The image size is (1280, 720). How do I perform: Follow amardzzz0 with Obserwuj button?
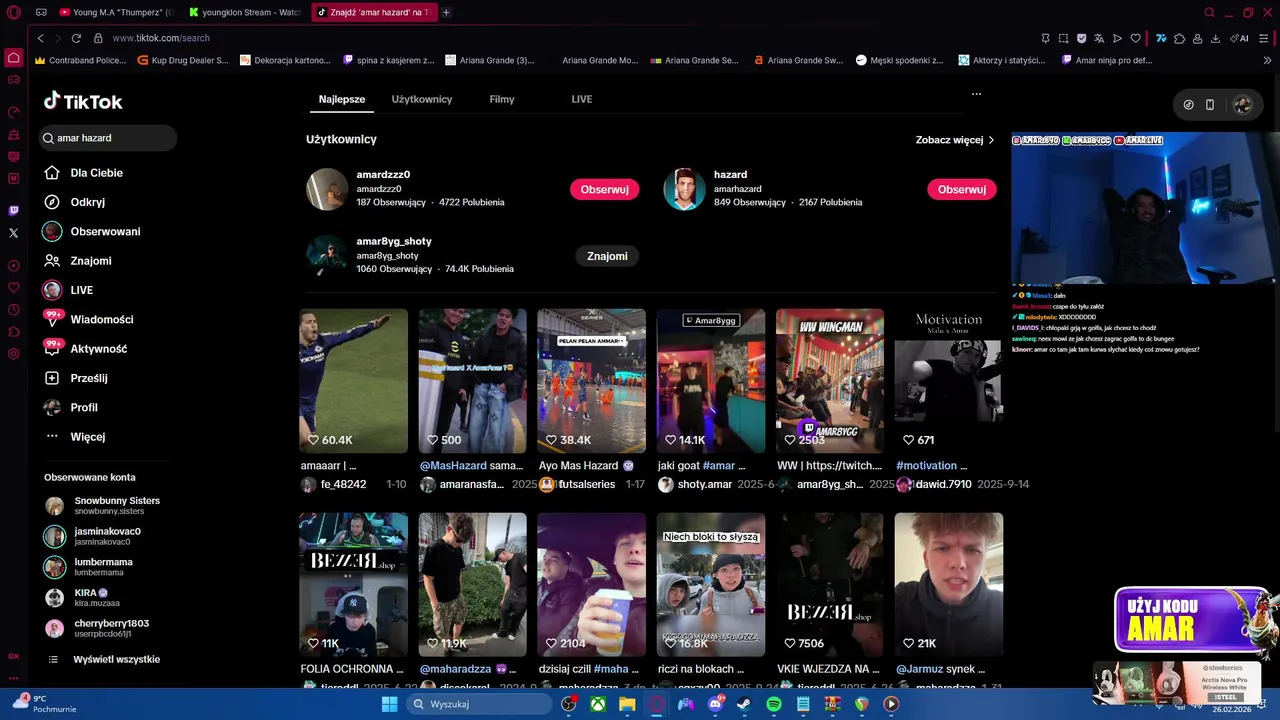[x=604, y=189]
